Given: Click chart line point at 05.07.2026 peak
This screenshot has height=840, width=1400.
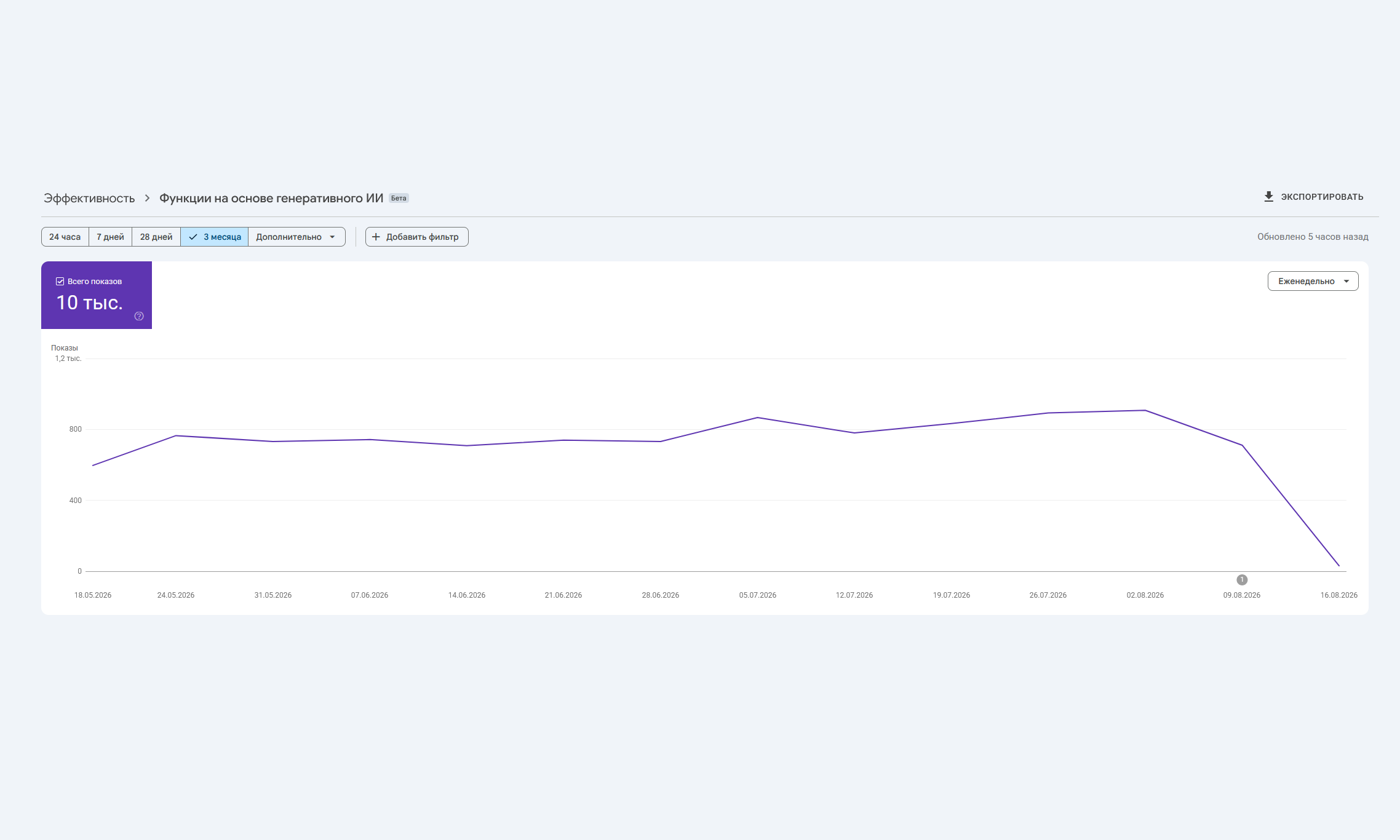Looking at the screenshot, I should 758,418.
